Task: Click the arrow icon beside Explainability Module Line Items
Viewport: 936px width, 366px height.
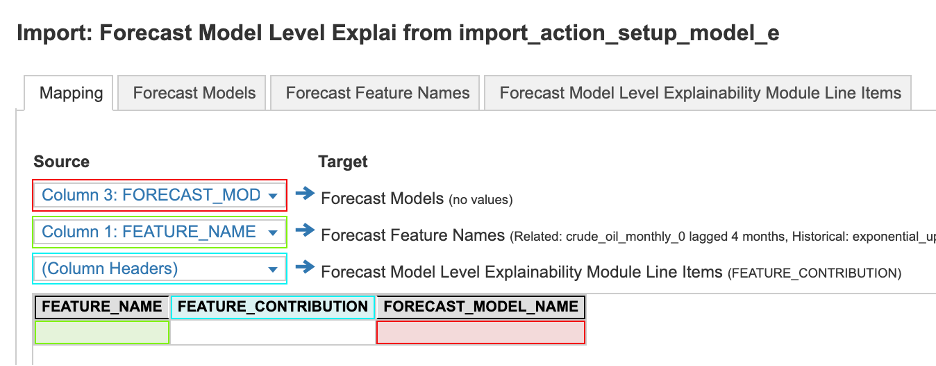Action: tap(304, 267)
